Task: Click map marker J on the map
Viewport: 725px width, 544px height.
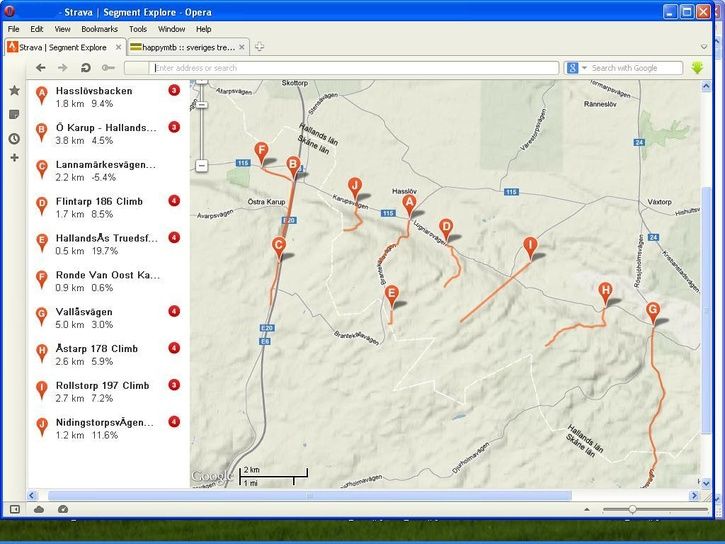Action: (355, 189)
